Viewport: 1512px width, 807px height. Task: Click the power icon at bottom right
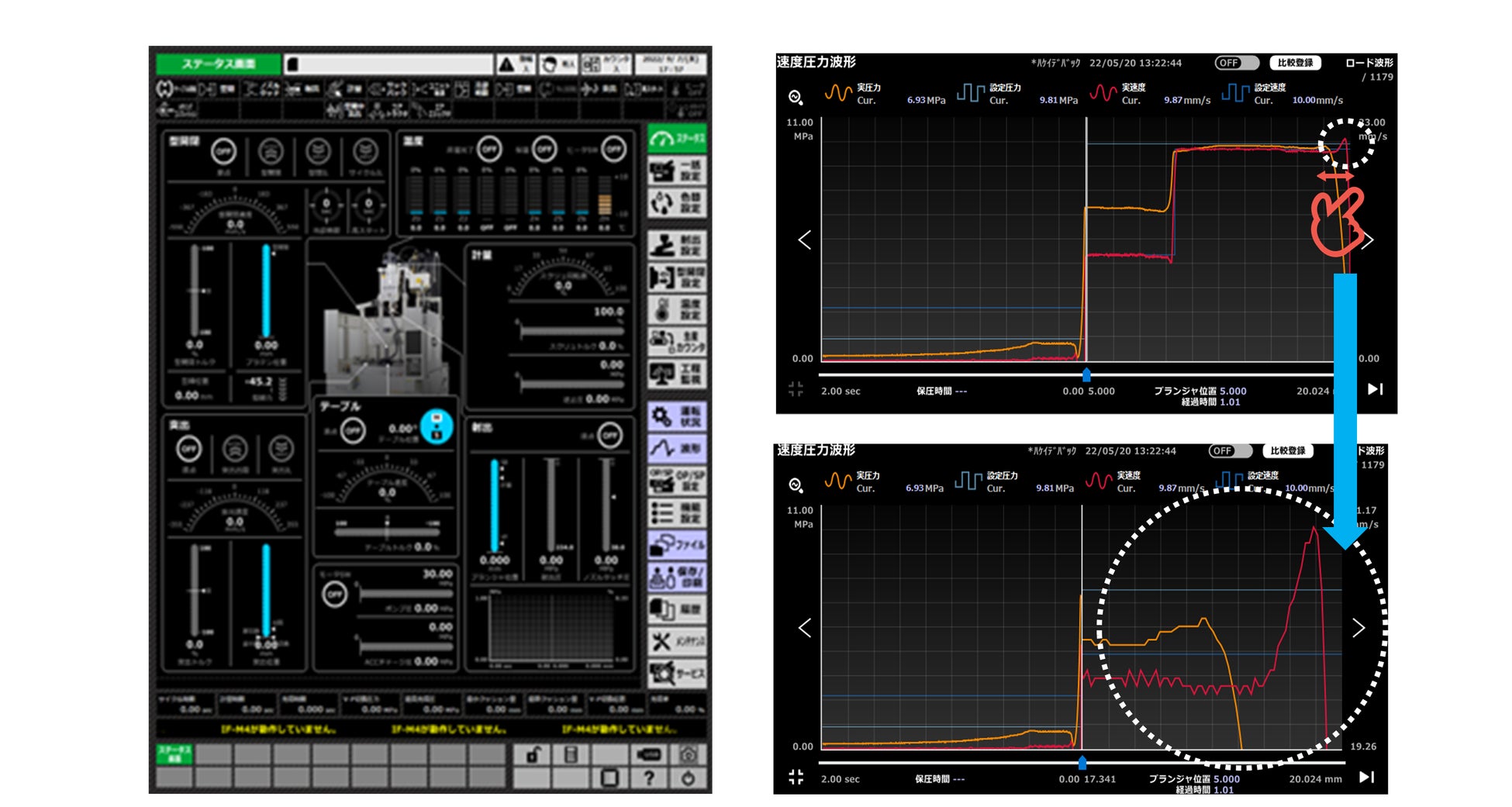coord(688,778)
